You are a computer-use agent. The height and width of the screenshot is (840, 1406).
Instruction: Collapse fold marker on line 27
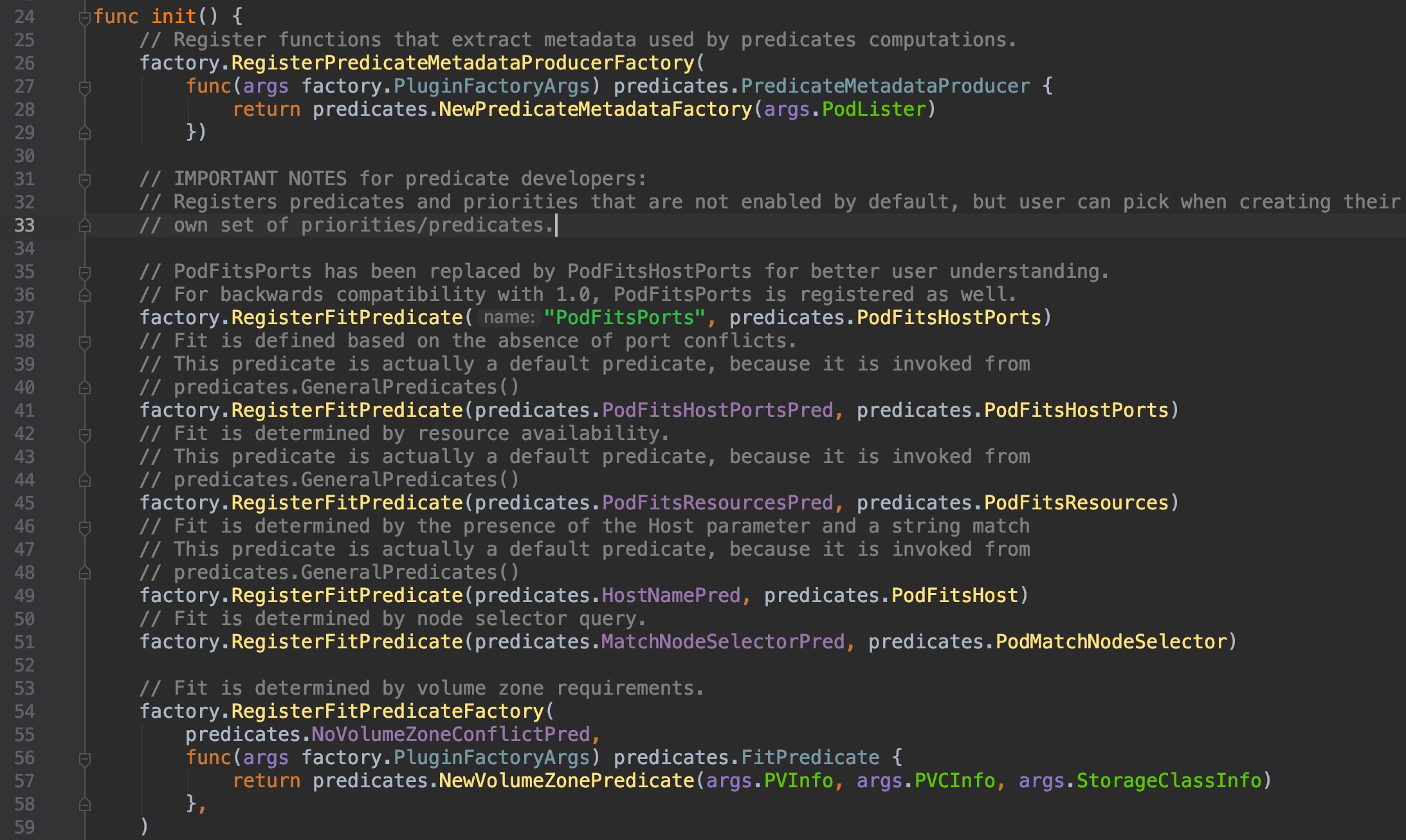click(84, 87)
